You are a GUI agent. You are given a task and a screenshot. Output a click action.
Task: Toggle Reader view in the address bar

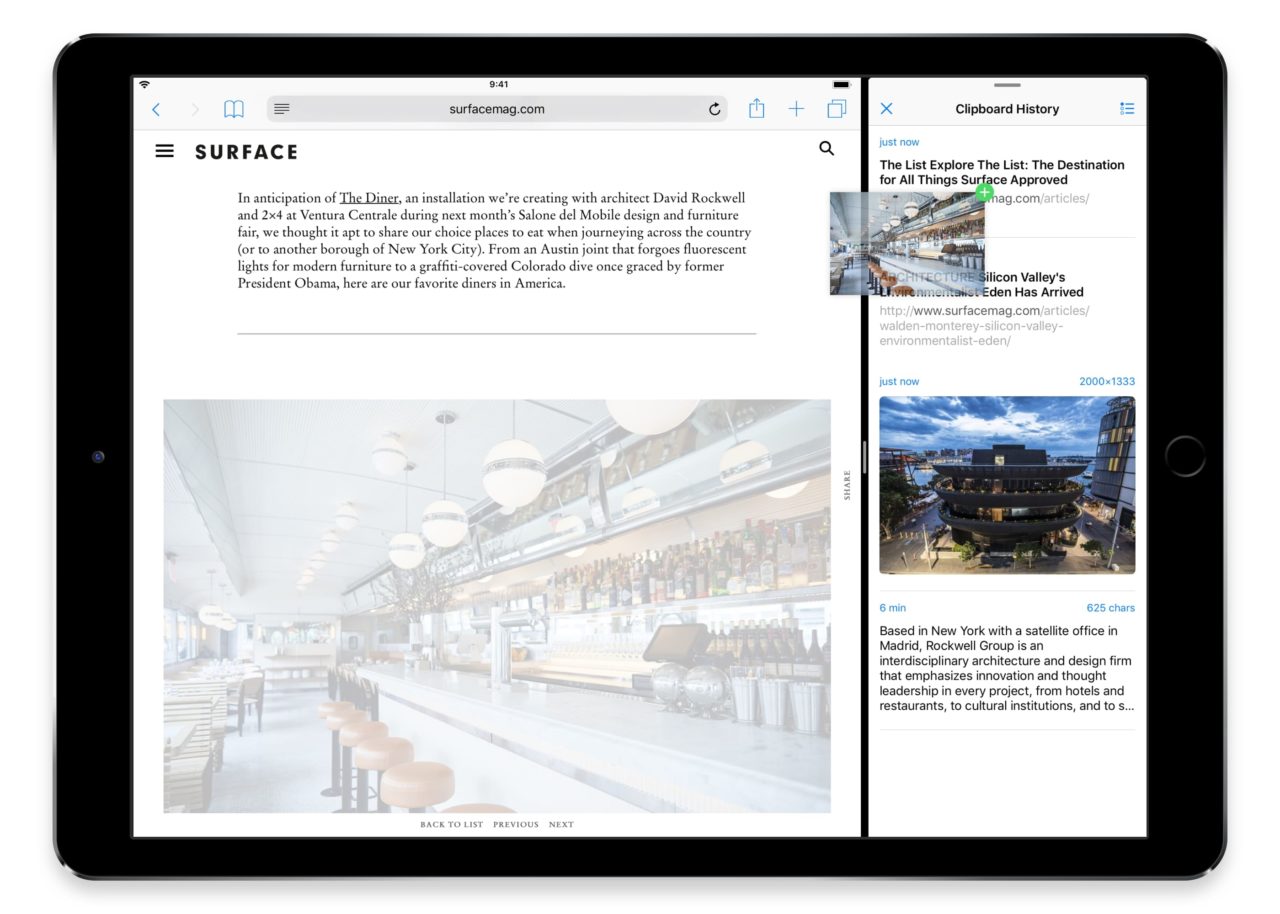[x=282, y=109]
